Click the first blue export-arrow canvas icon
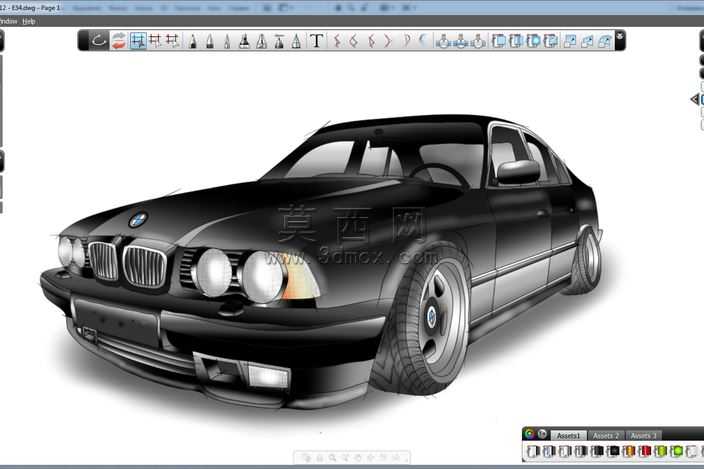704x469 pixels. (x=570, y=41)
